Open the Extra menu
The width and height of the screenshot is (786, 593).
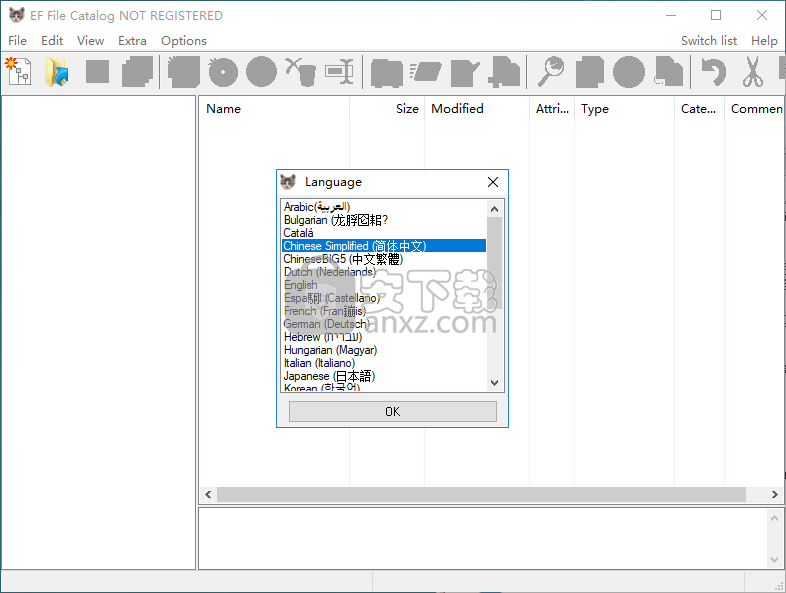pyautogui.click(x=132, y=41)
